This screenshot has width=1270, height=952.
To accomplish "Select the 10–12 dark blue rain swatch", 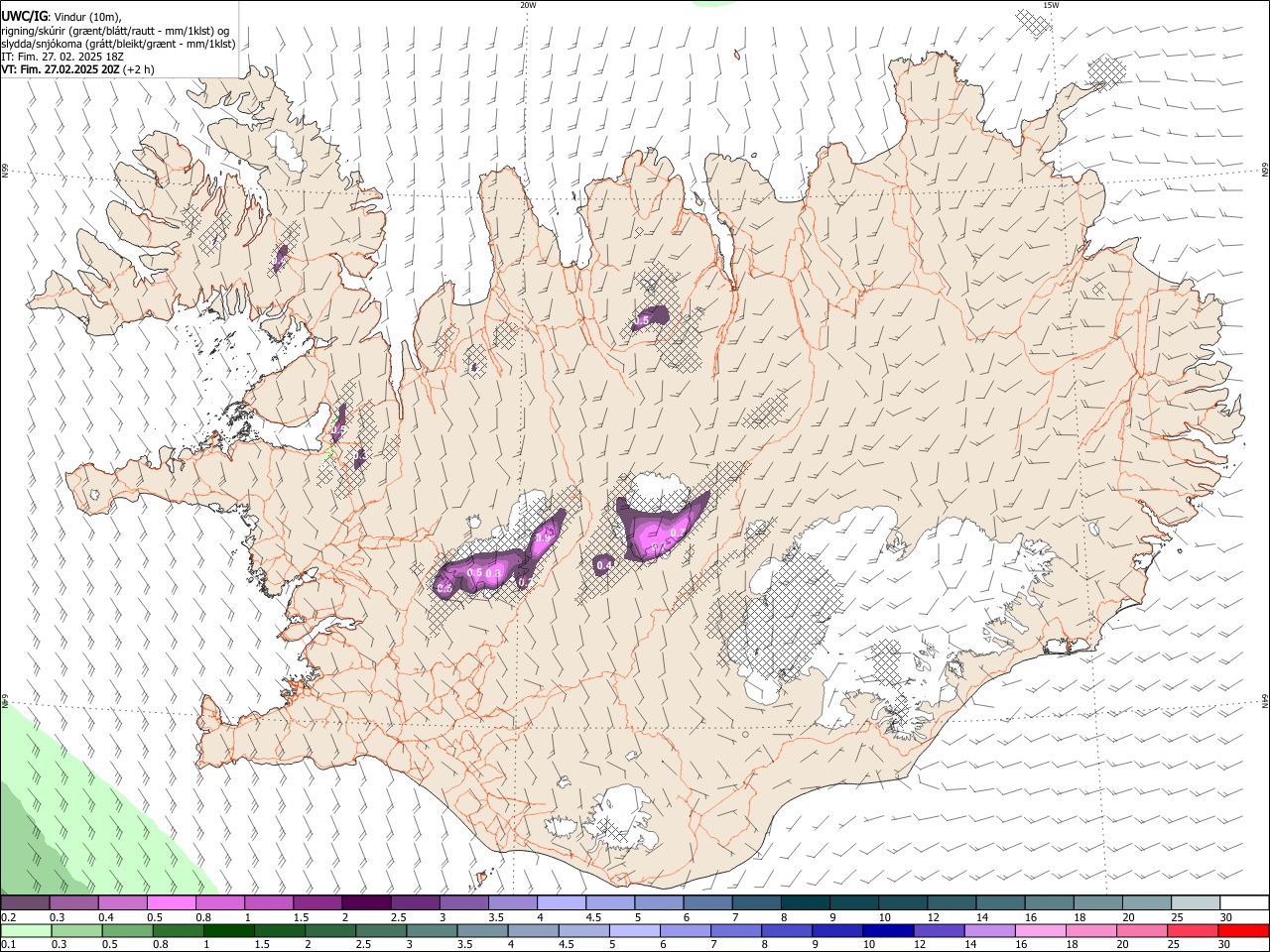I will coord(889,930).
